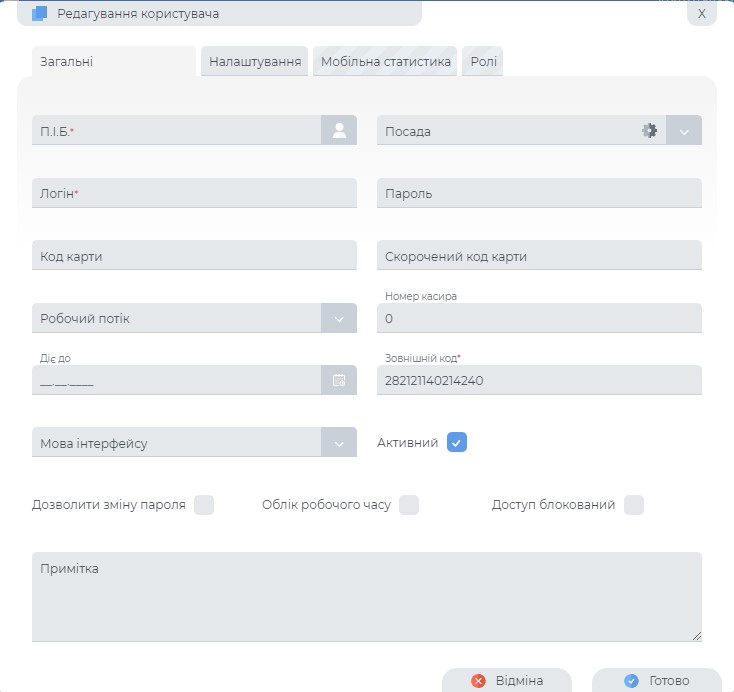Close the dialog with the X button
Image resolution: width=734 pixels, height=692 pixels.
(702, 14)
